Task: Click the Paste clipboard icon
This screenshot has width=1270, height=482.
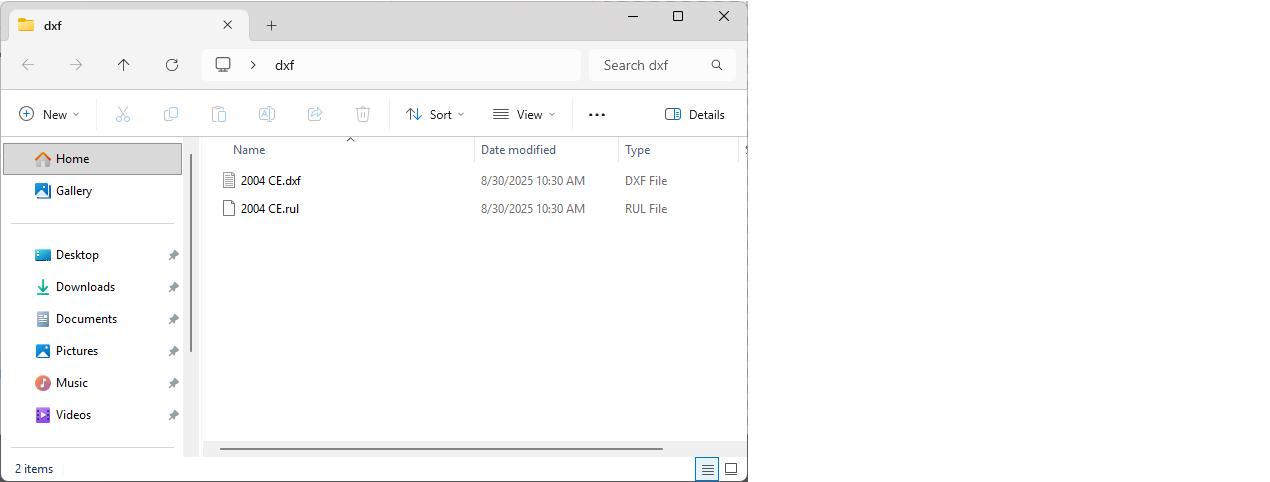Action: click(219, 115)
